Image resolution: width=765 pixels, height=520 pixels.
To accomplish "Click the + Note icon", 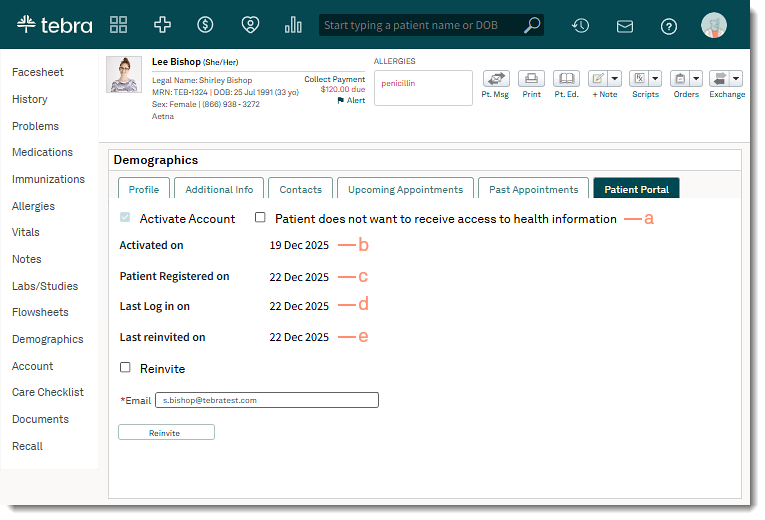I will pos(598,79).
